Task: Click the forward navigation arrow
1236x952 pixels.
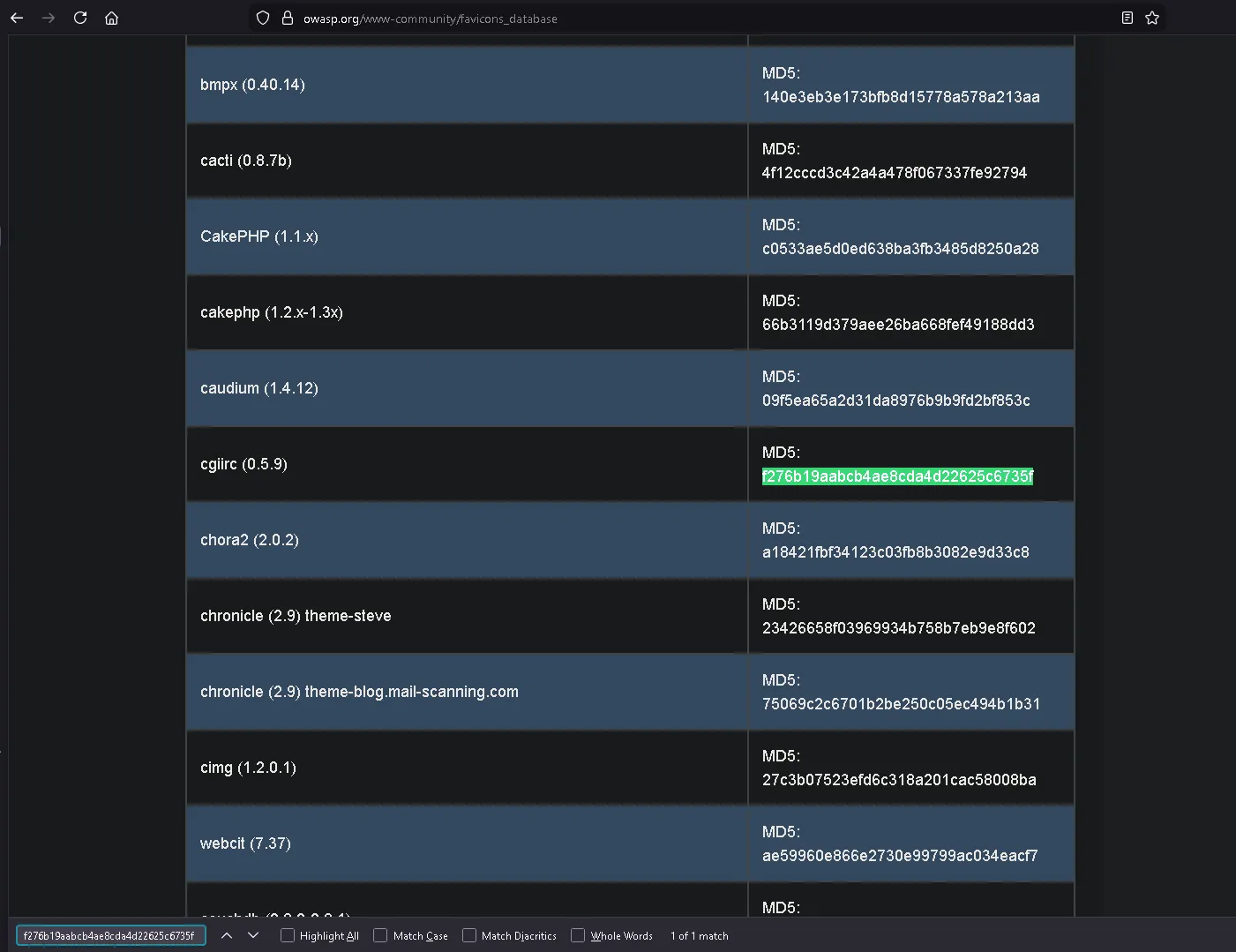Action: coord(49,18)
